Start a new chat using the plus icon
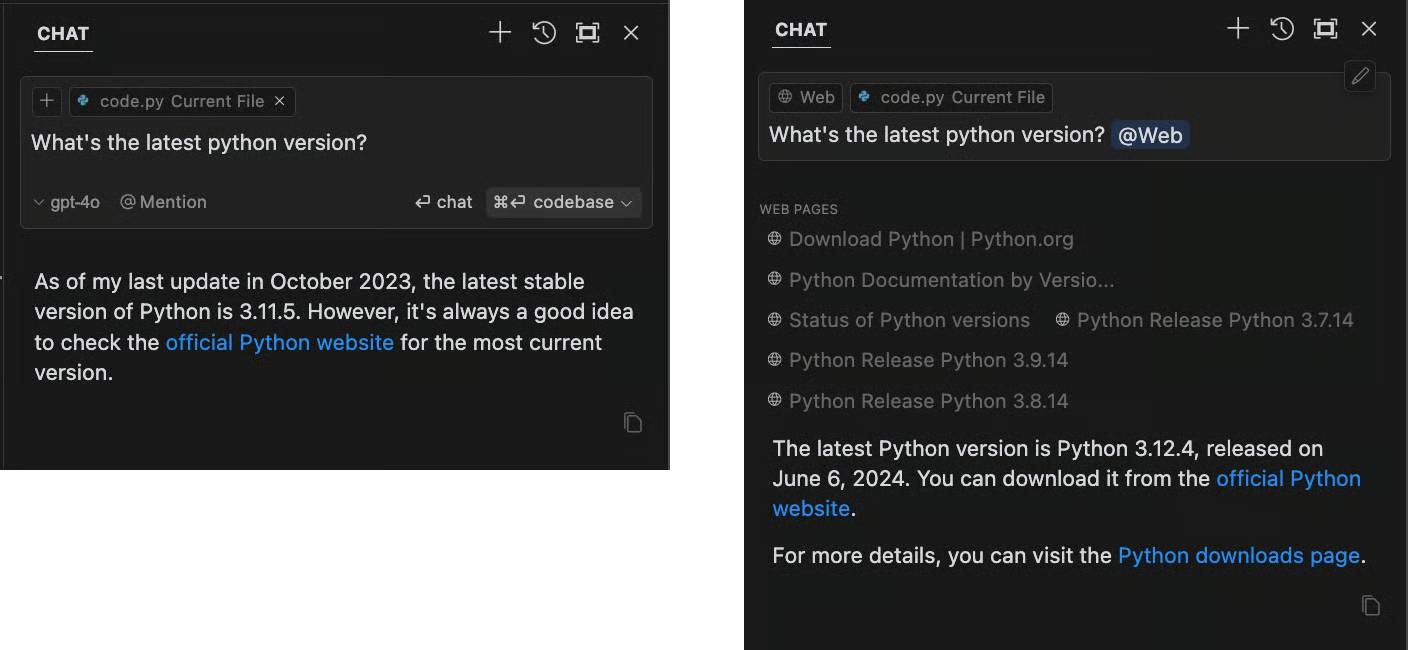The width and height of the screenshot is (1408, 650). 499,32
